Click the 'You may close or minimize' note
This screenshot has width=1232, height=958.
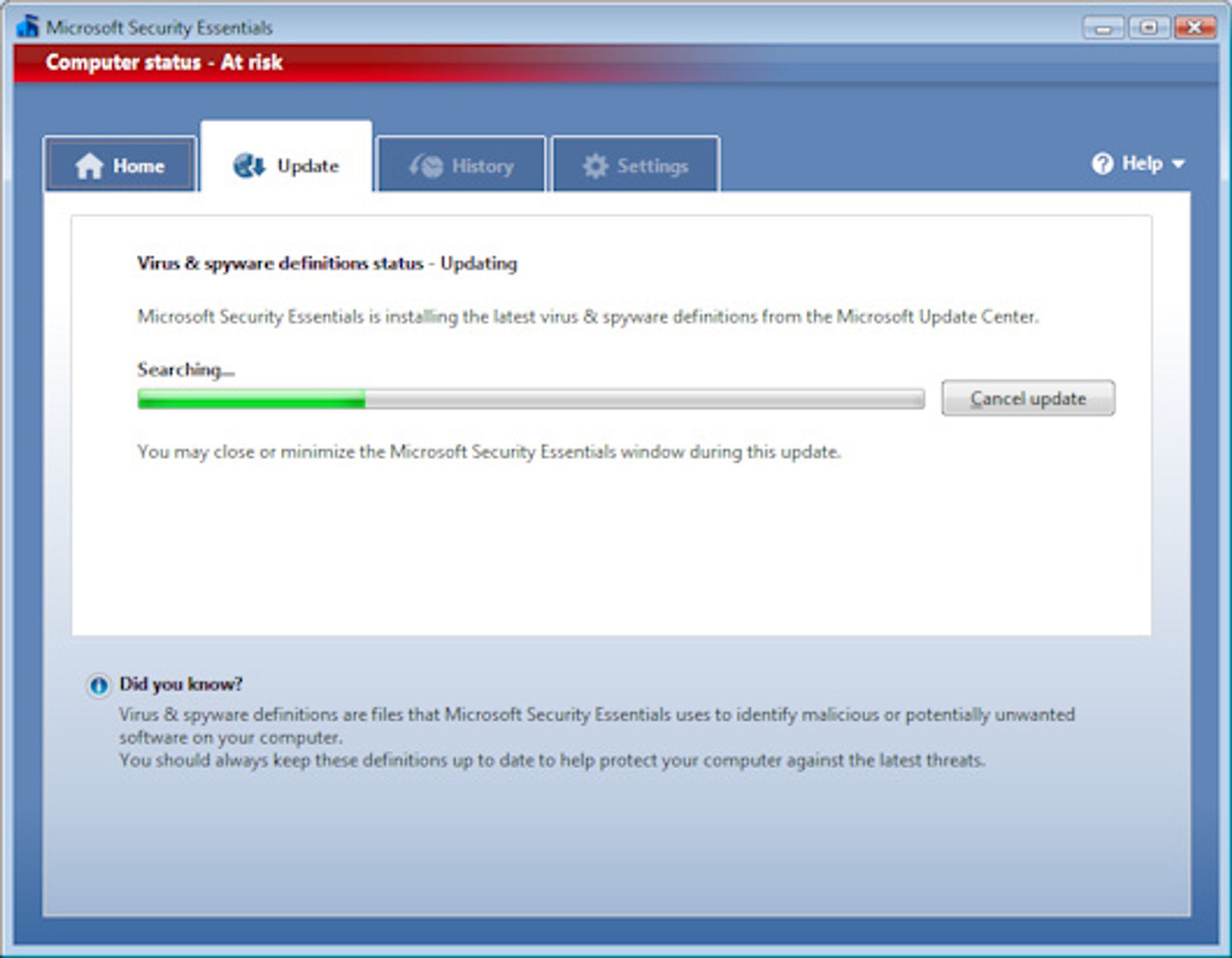pos(489,452)
